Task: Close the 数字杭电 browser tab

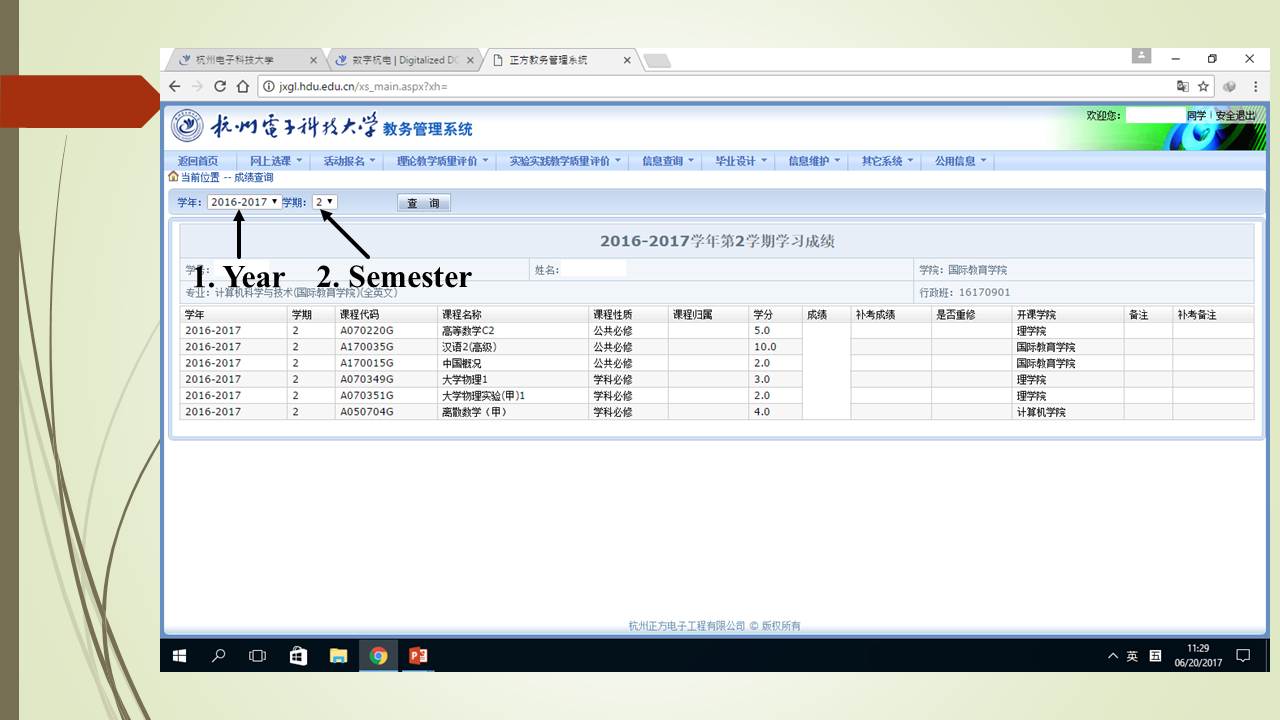Action: (x=470, y=60)
